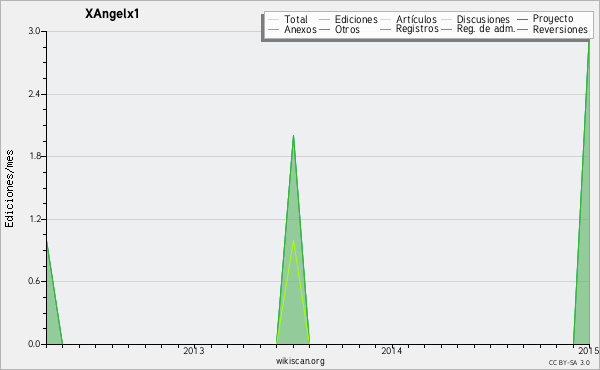Click the XAngelx1 chart title
This screenshot has width=600, height=370.
tap(112, 14)
